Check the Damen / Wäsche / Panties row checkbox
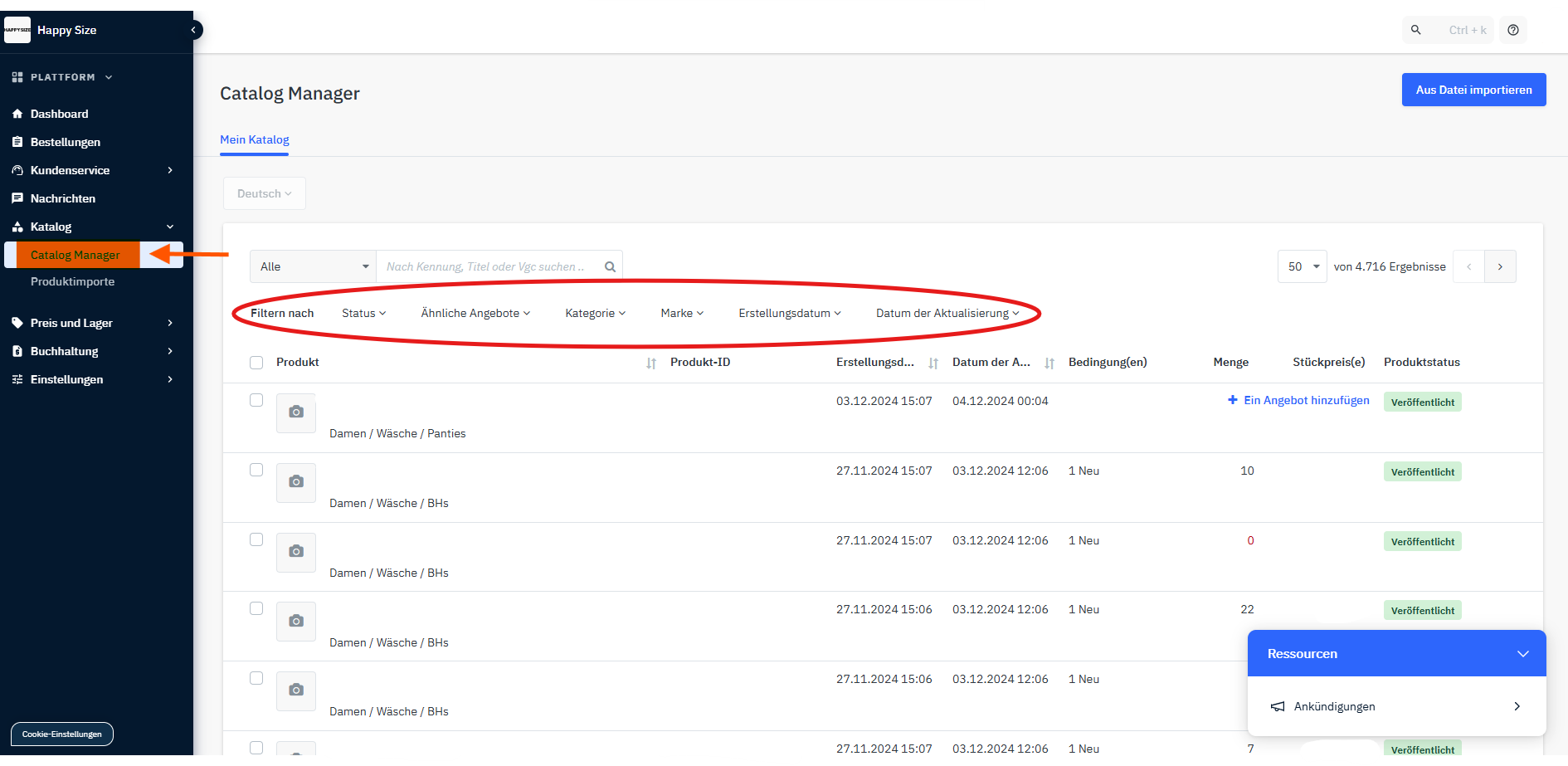1568x766 pixels. [x=256, y=400]
